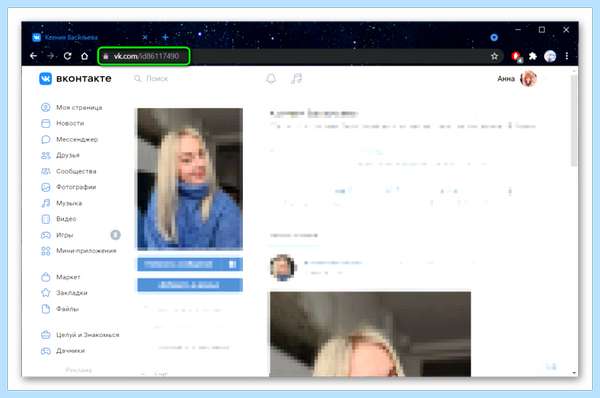Screen dimensions: 600x398
Task: Click the Мессенджер chat bubble icon
Action: tap(46, 139)
